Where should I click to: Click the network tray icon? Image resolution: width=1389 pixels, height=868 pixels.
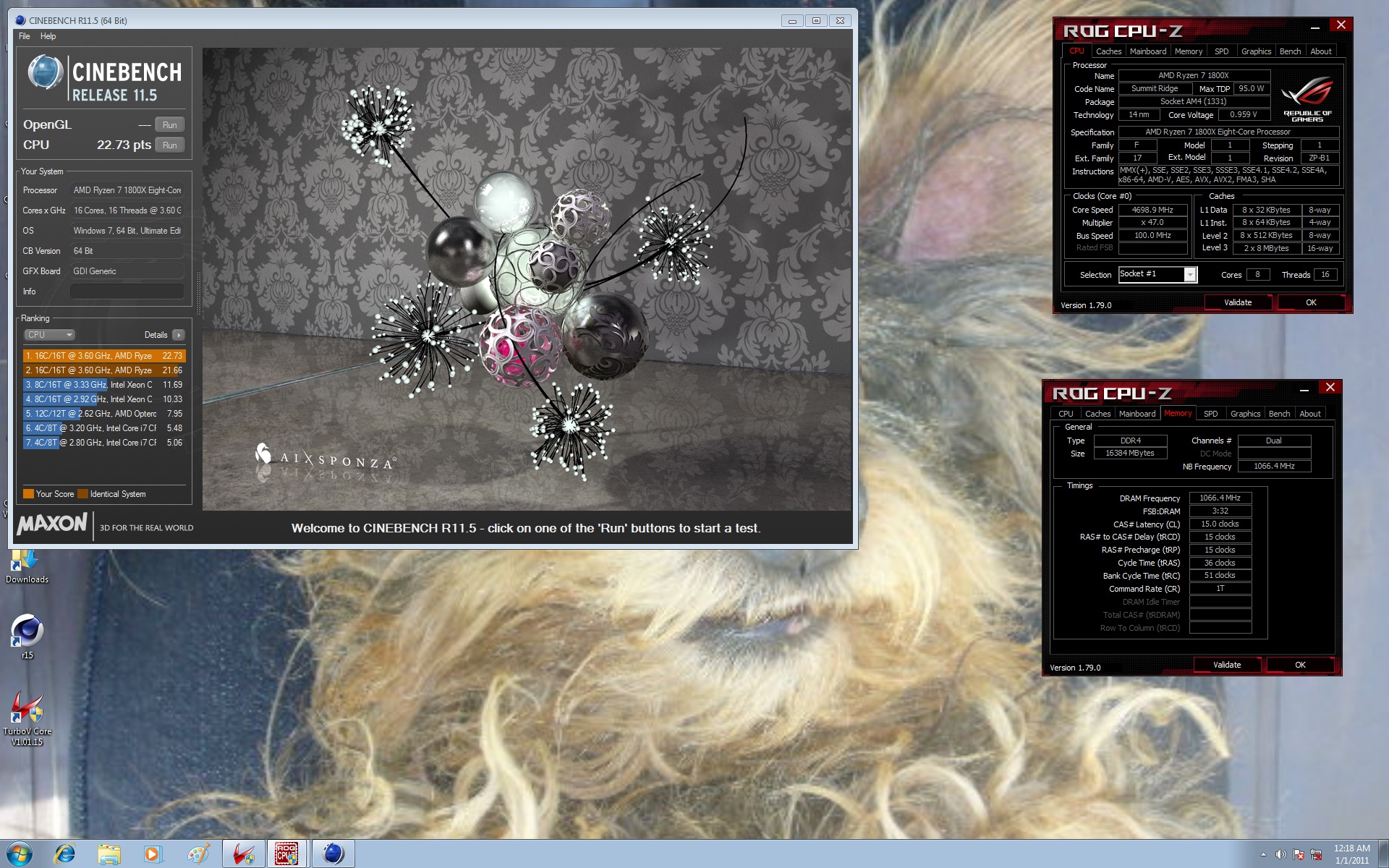tap(1316, 854)
